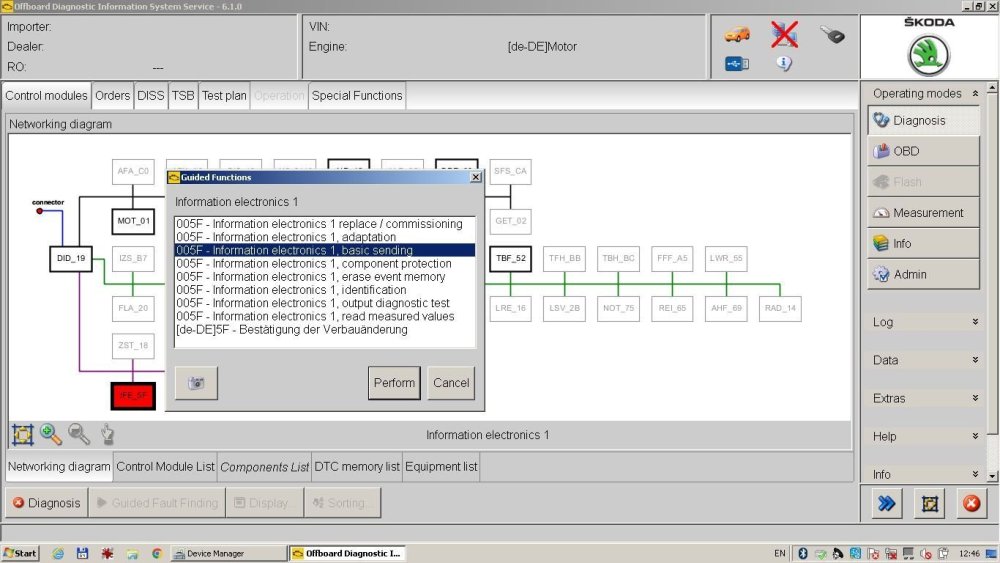The width and height of the screenshot is (1000, 563).
Task: Select 'read measured values' list entry
Action: click(325, 316)
